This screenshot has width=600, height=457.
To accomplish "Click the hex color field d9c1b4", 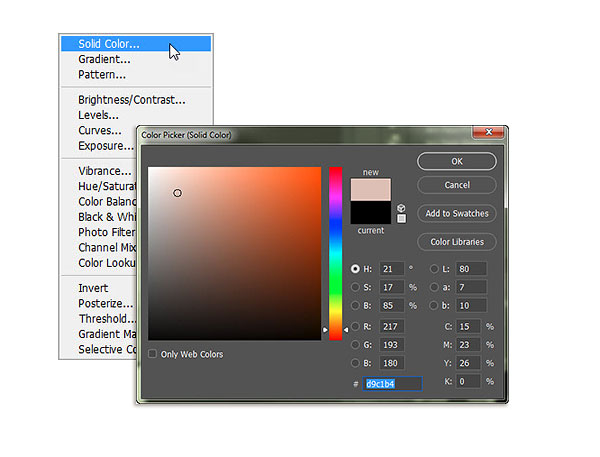I will [392, 384].
